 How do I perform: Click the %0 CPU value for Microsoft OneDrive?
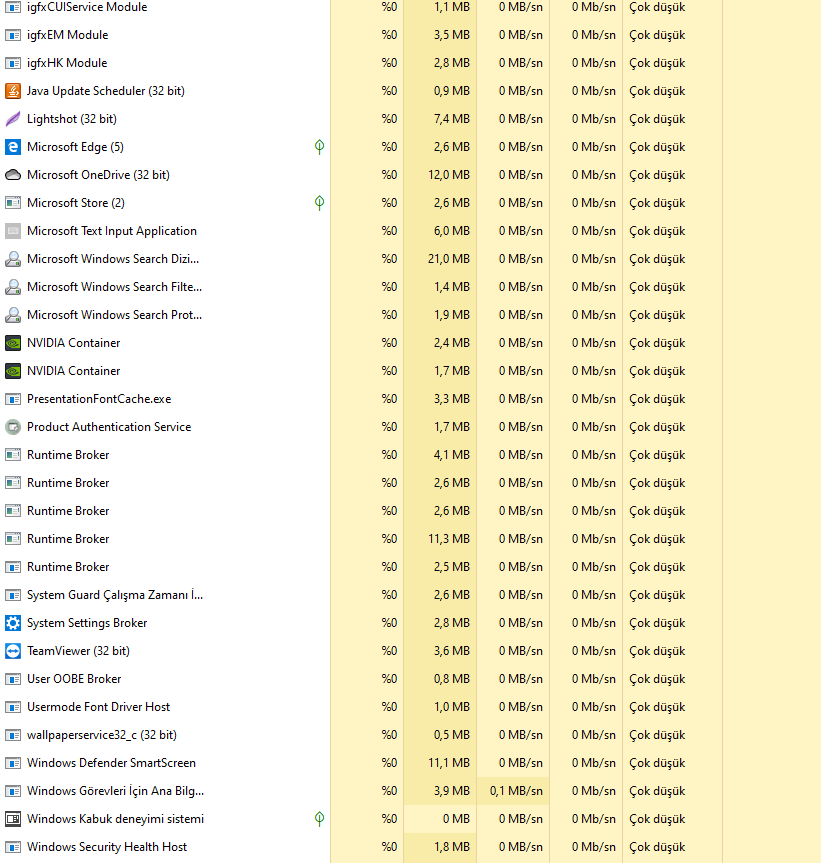click(389, 175)
